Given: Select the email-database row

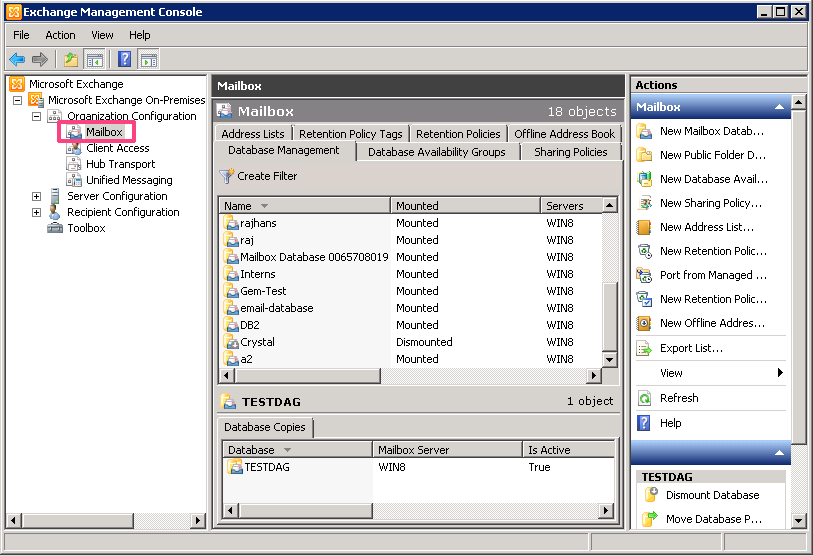Looking at the screenshot, I should [x=412, y=308].
